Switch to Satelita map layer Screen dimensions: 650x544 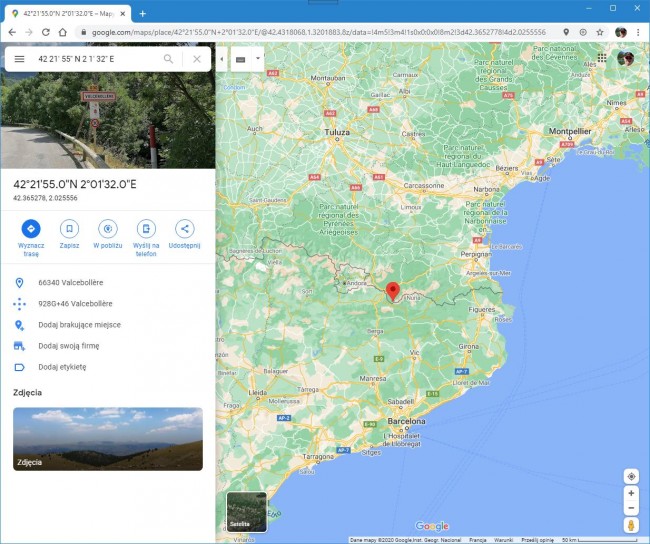click(x=247, y=512)
